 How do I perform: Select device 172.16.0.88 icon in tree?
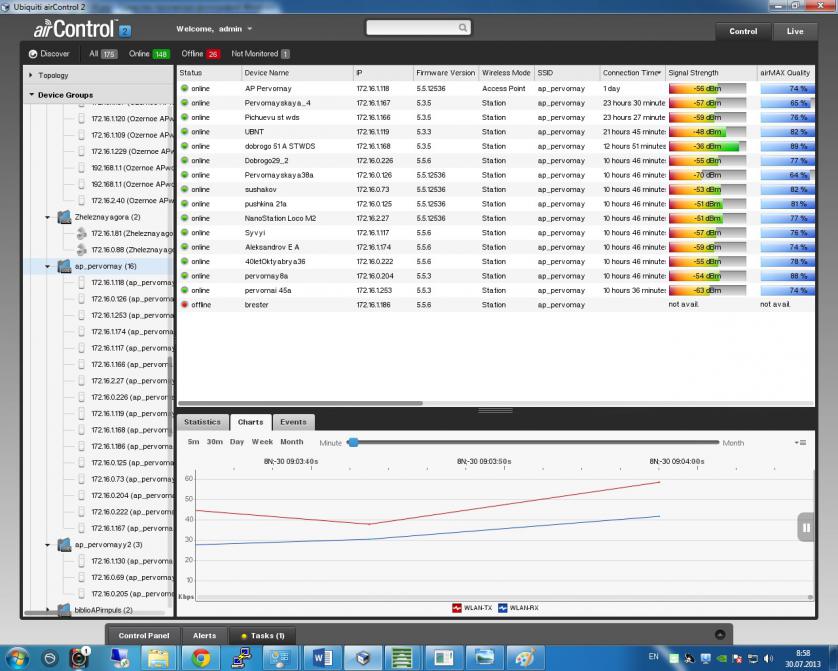(81, 249)
